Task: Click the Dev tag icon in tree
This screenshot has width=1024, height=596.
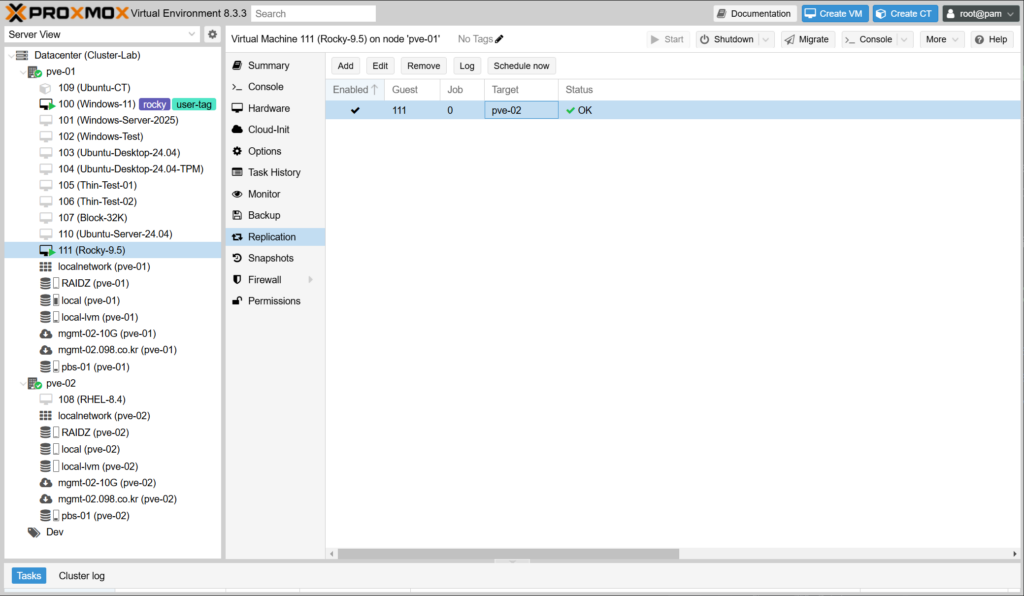Action: pyautogui.click(x=34, y=532)
